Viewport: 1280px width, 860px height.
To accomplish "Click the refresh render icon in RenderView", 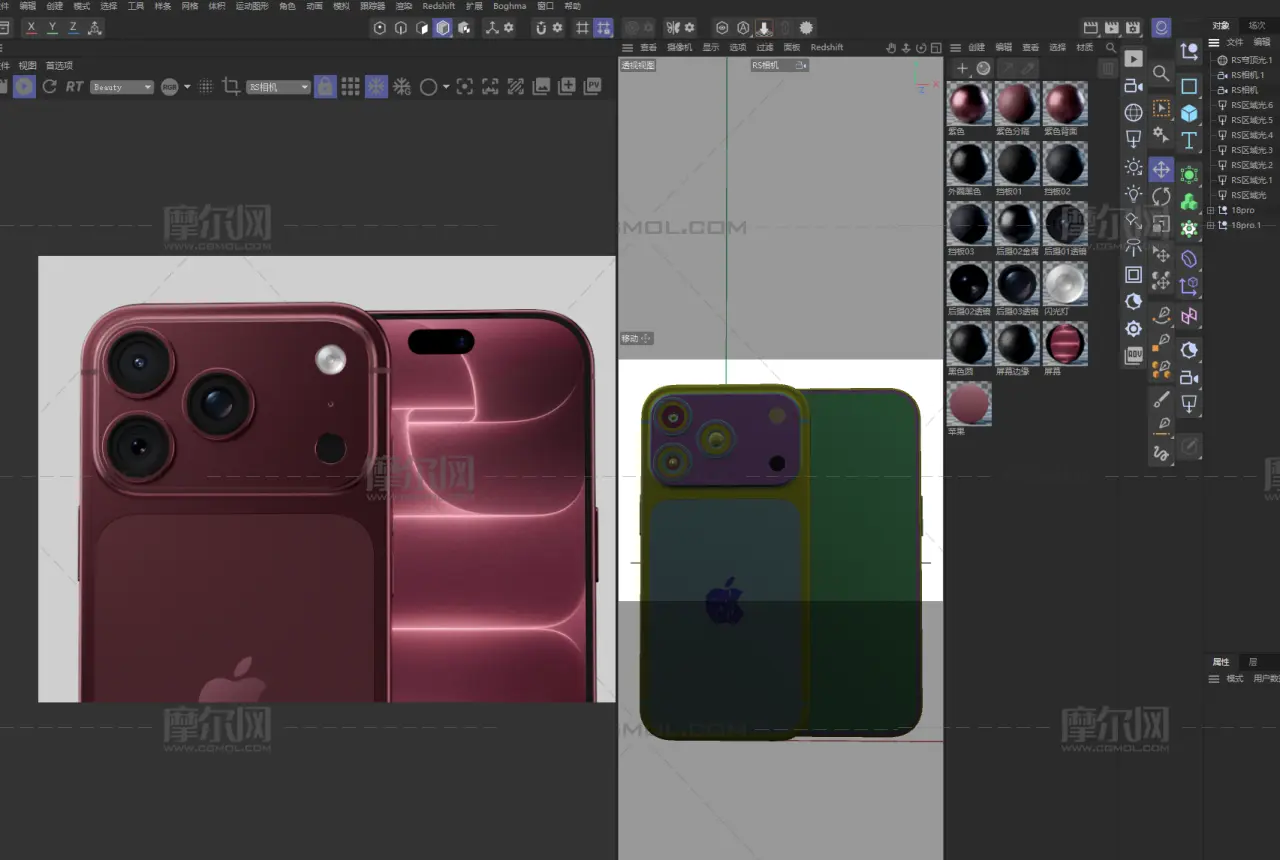I will coord(49,87).
